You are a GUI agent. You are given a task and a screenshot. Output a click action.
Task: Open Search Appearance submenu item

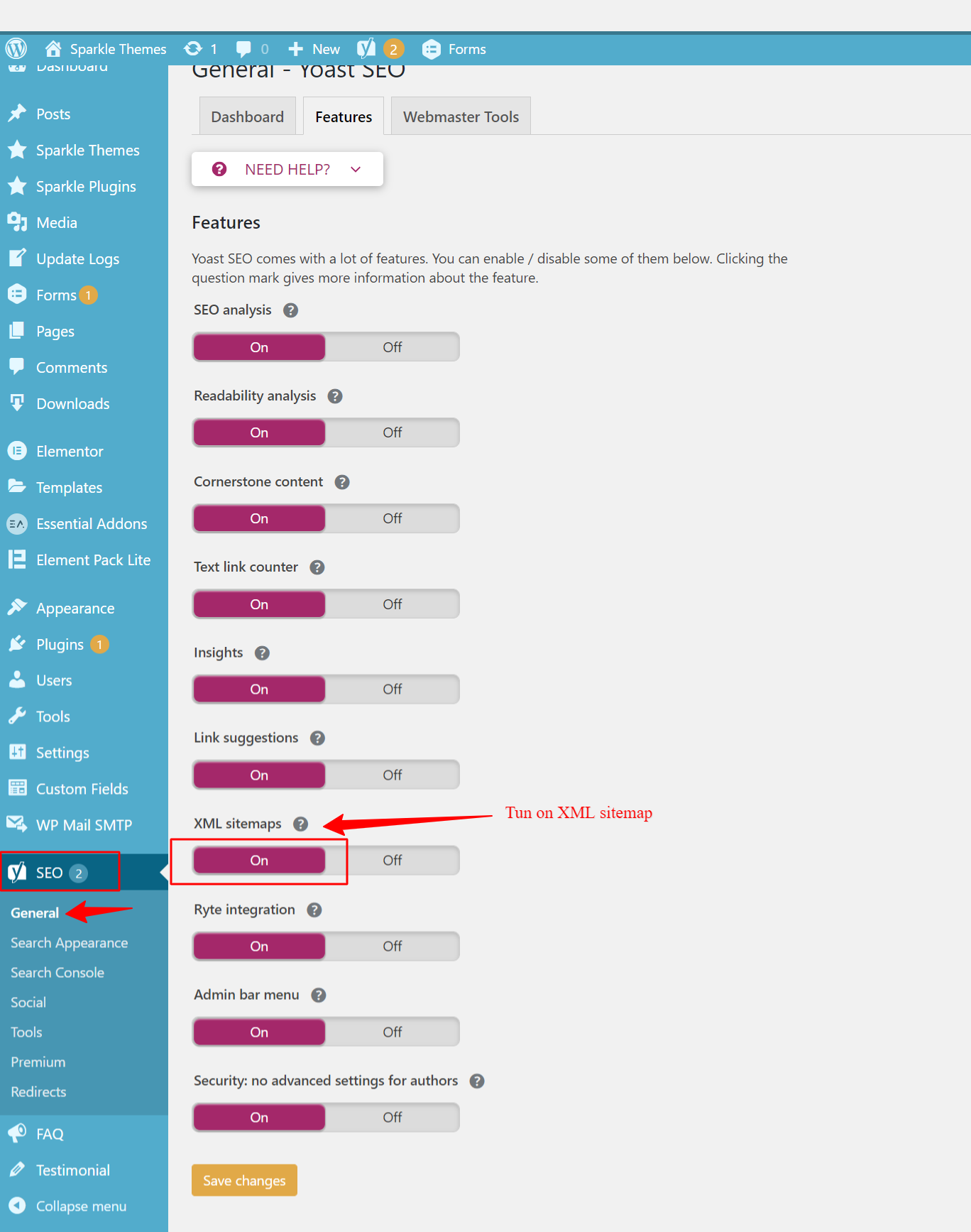[70, 943]
